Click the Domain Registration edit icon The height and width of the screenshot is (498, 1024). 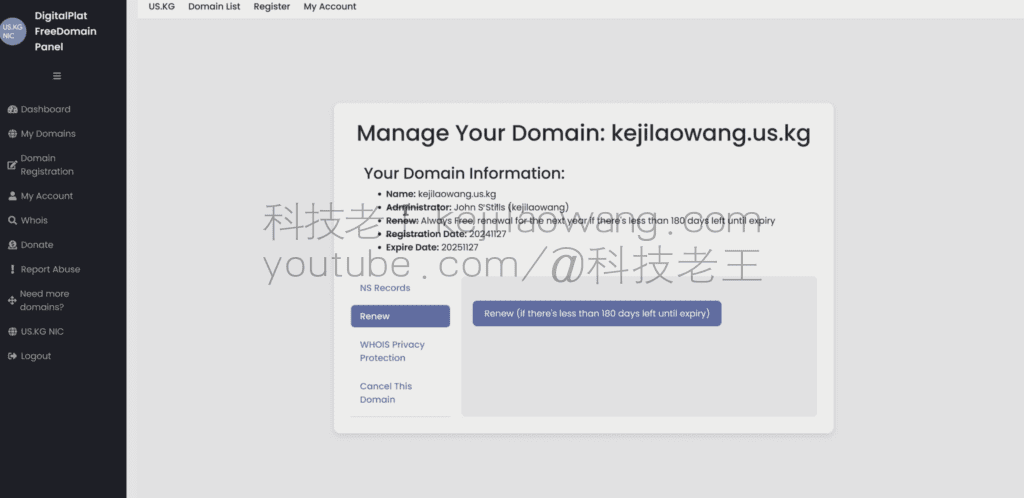pos(12,165)
